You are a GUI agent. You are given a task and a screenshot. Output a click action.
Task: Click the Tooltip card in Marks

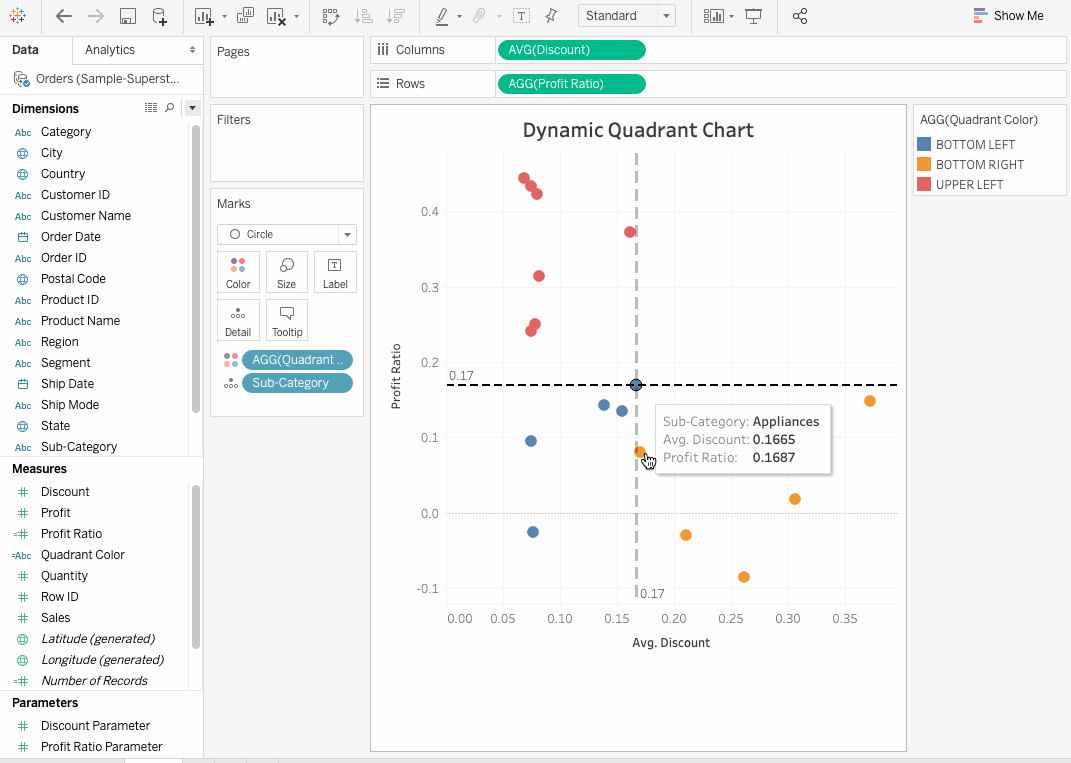[286, 320]
